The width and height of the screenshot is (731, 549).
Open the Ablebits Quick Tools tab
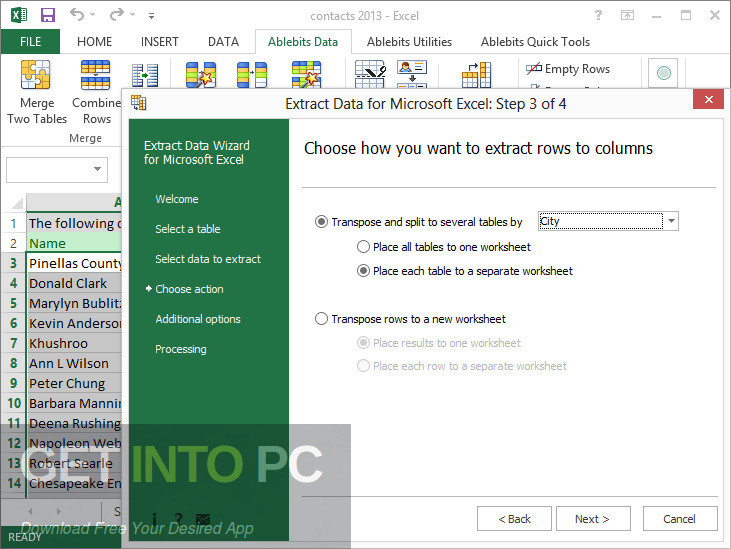point(535,41)
